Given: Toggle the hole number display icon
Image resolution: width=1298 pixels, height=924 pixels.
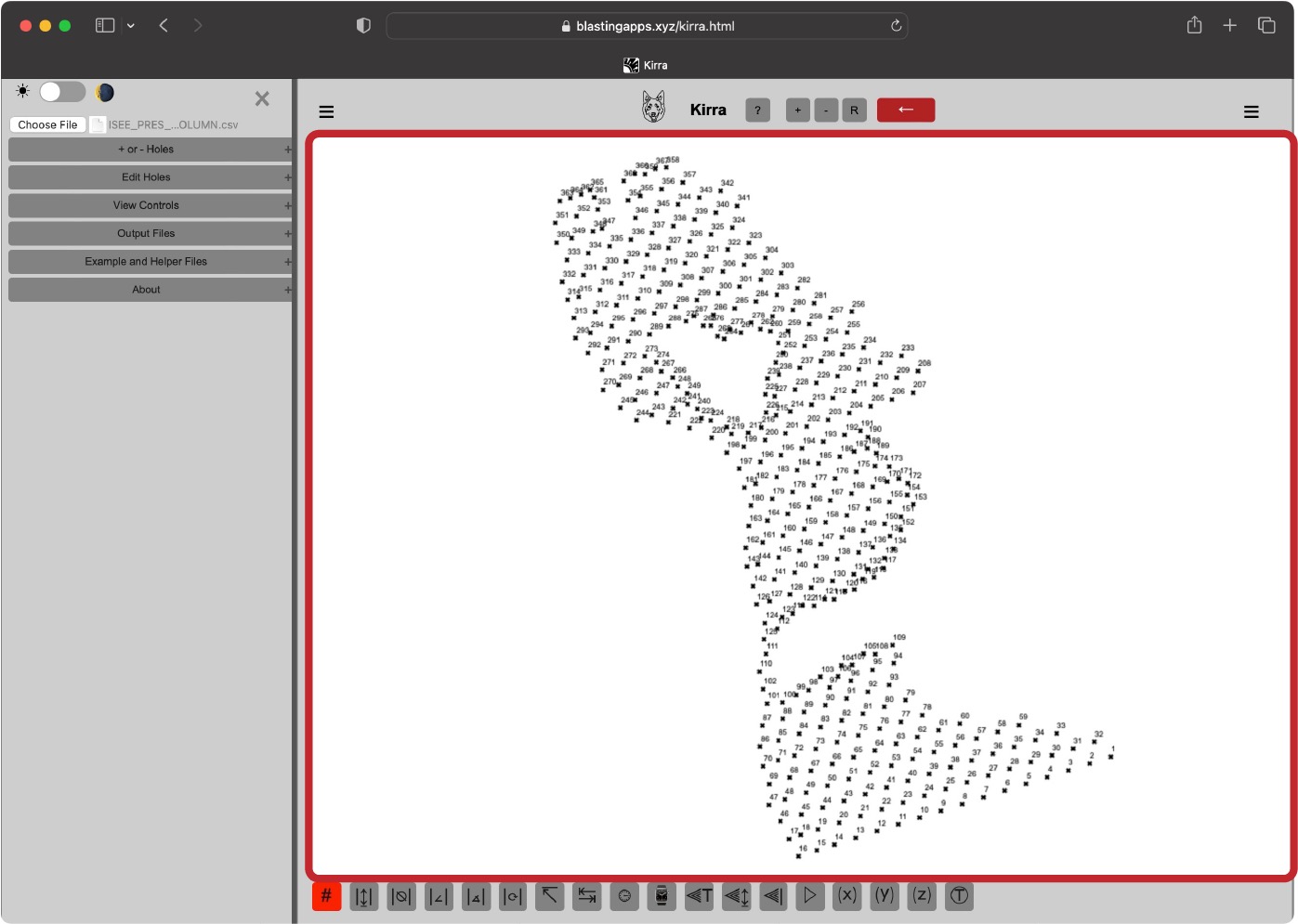Looking at the screenshot, I should pos(326,896).
